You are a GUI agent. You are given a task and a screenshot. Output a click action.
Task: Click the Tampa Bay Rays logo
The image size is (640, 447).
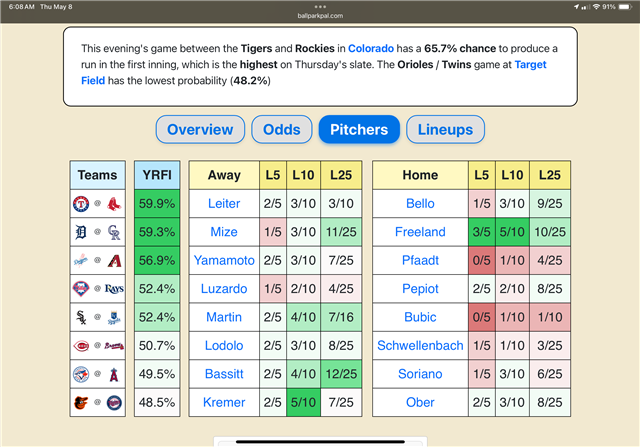pos(114,289)
